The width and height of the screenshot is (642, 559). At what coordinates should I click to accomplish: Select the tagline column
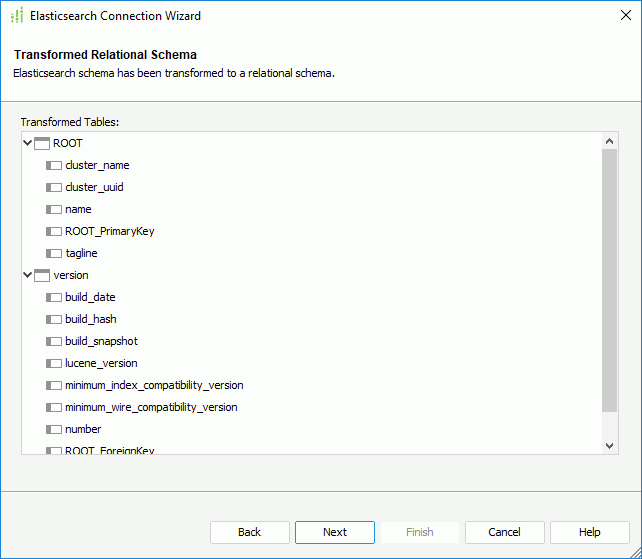click(81, 253)
